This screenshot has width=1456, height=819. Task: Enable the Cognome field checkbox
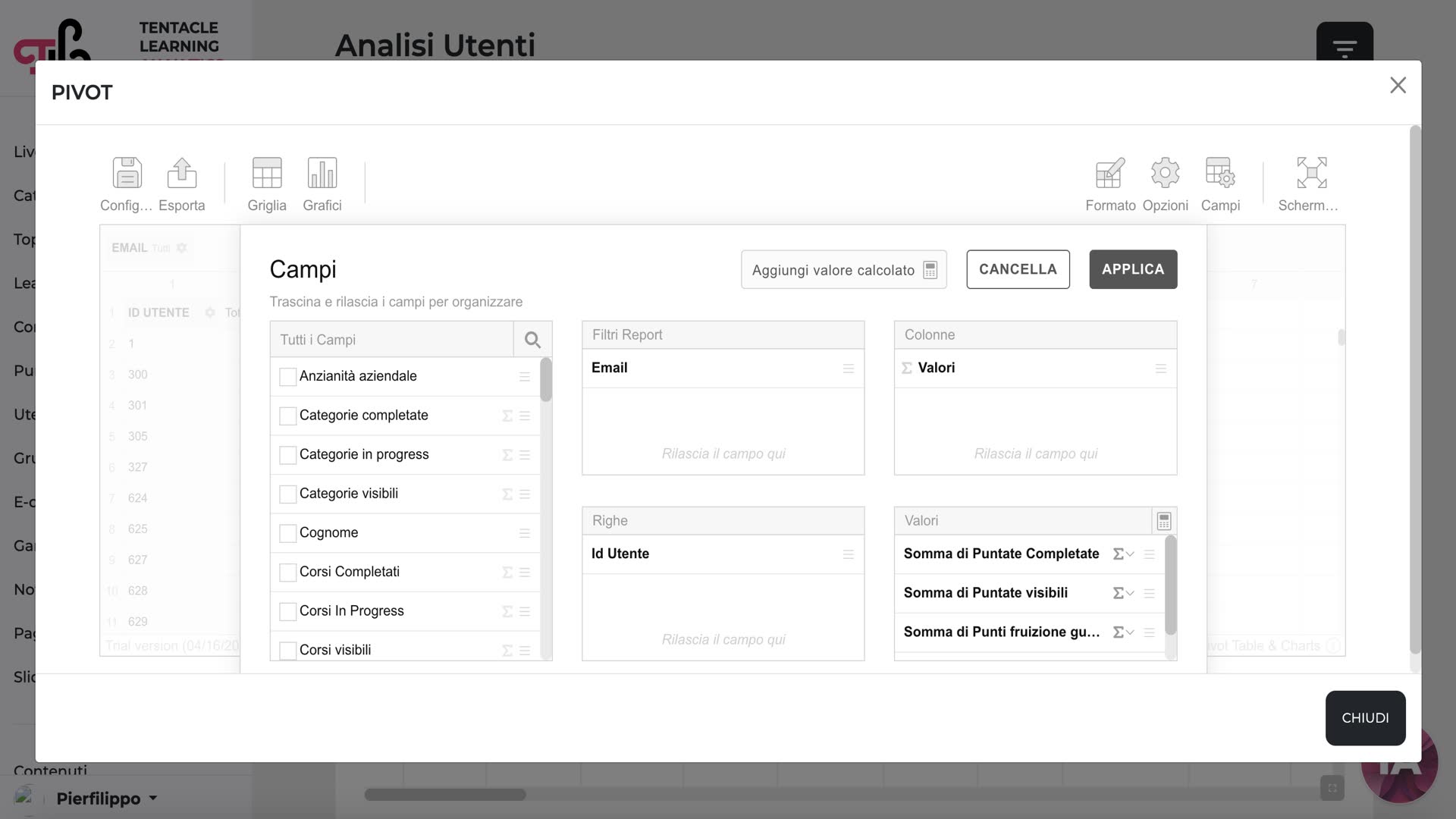point(287,533)
